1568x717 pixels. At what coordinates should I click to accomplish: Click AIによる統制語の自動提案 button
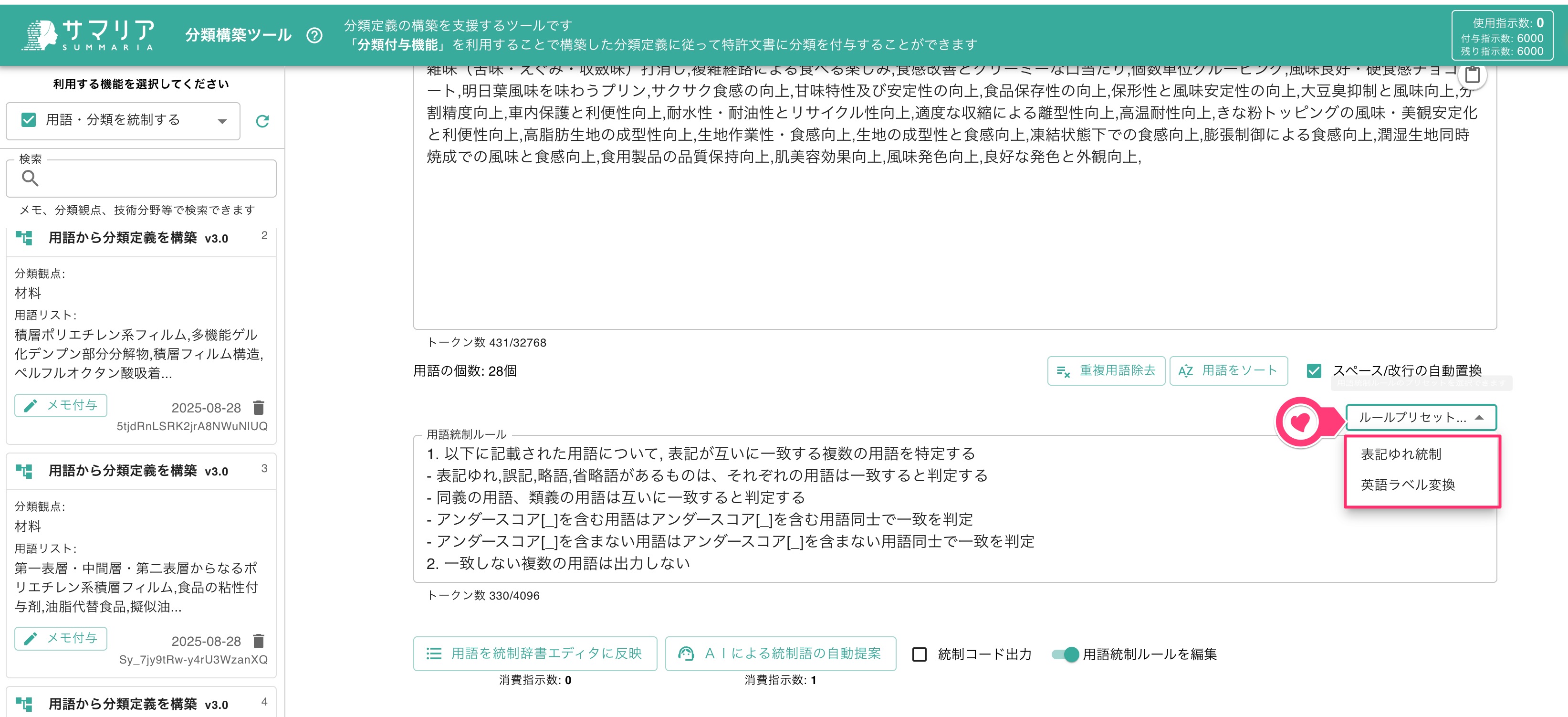click(780, 653)
